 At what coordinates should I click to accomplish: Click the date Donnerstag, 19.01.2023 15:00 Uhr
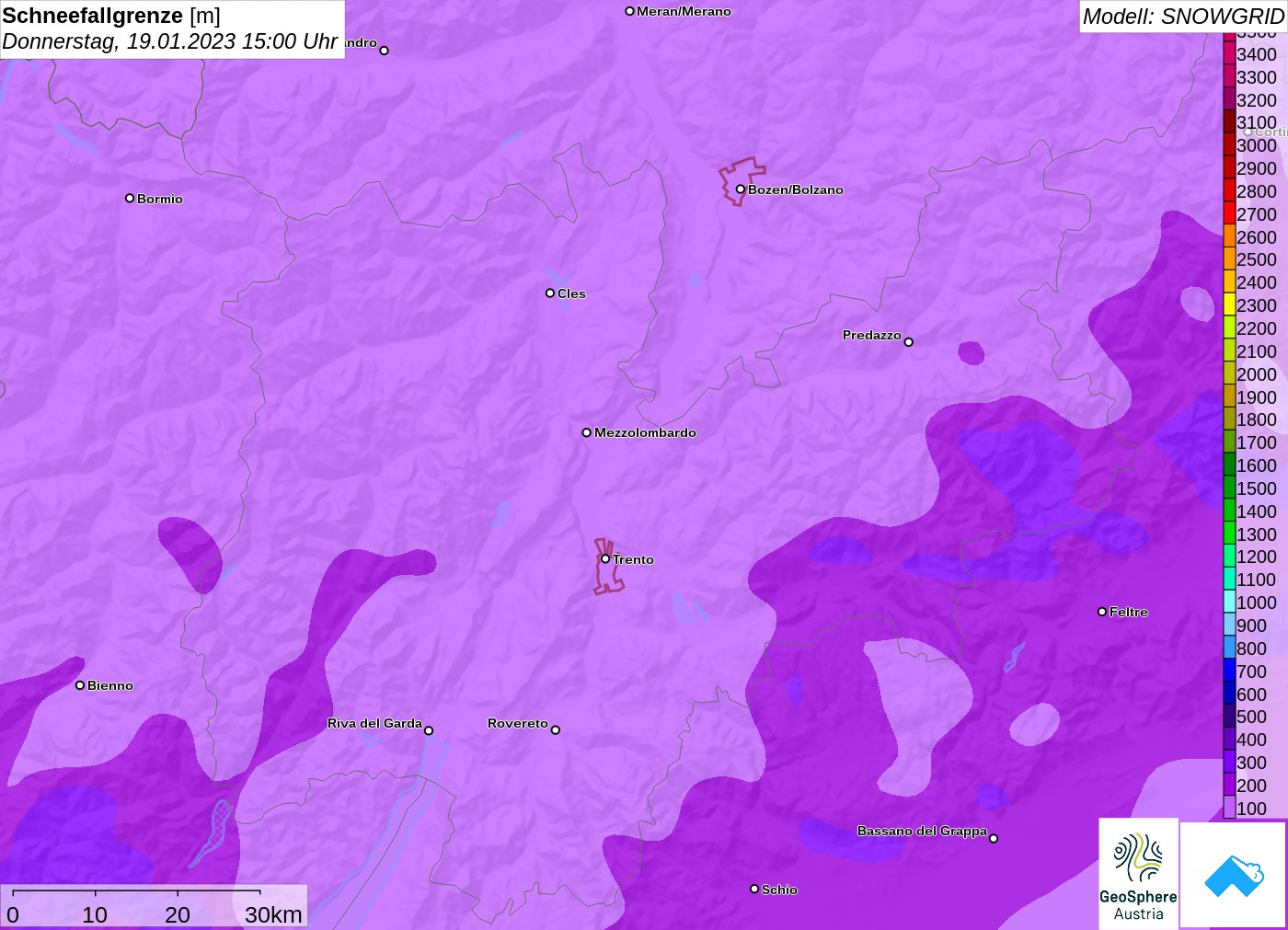click(170, 41)
